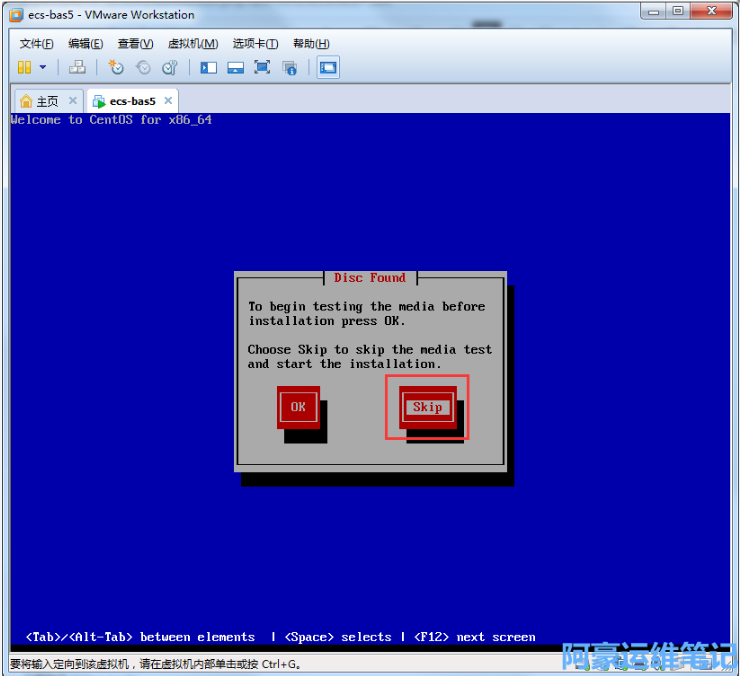Click the Unity mode toolbar icon
The height and width of the screenshot is (676, 740).
[290, 67]
